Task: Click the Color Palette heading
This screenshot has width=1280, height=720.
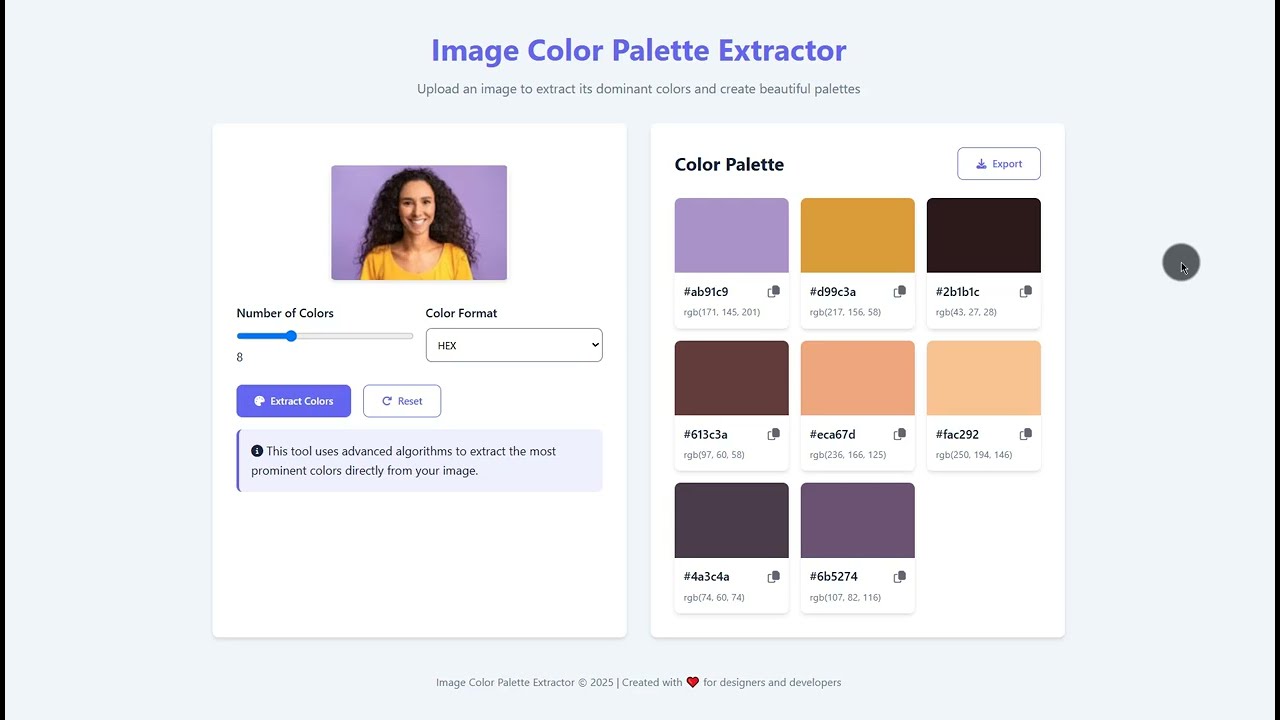Action: tap(729, 164)
